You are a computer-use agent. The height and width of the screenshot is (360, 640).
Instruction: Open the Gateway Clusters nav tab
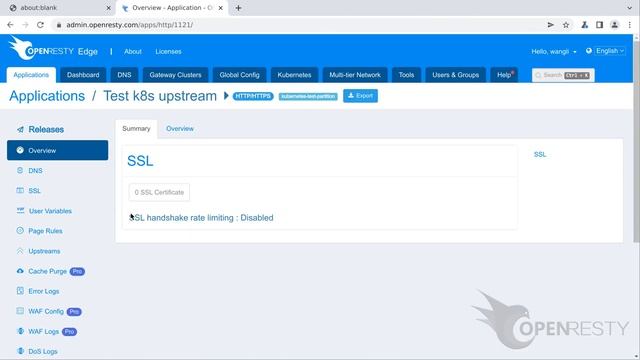tap(176, 75)
